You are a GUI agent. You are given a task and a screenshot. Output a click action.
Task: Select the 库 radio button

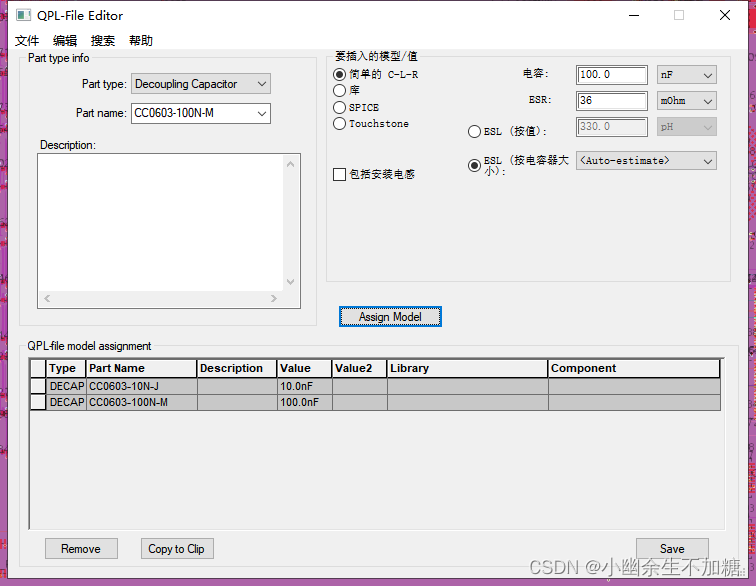click(x=339, y=90)
